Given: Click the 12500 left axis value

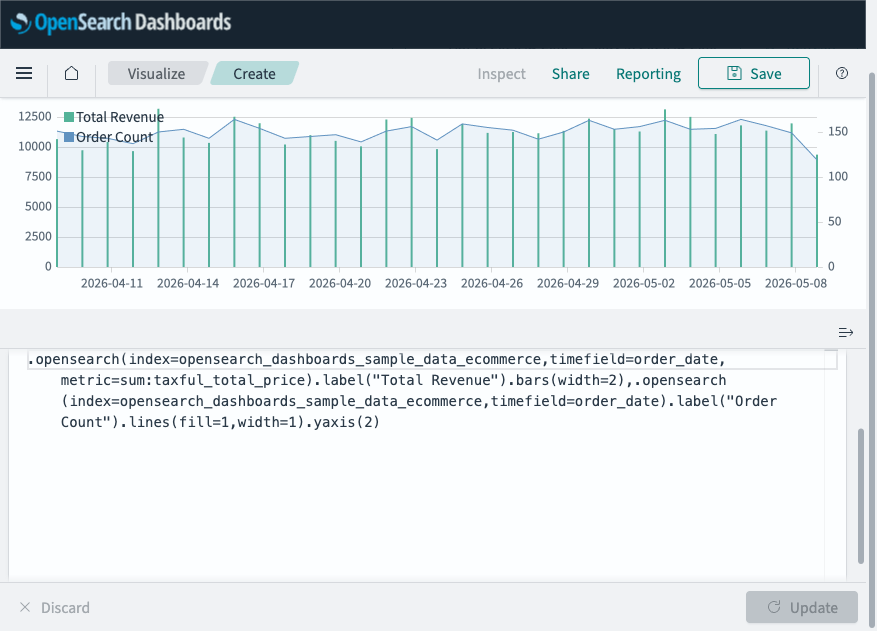Looking at the screenshot, I should [35, 116].
